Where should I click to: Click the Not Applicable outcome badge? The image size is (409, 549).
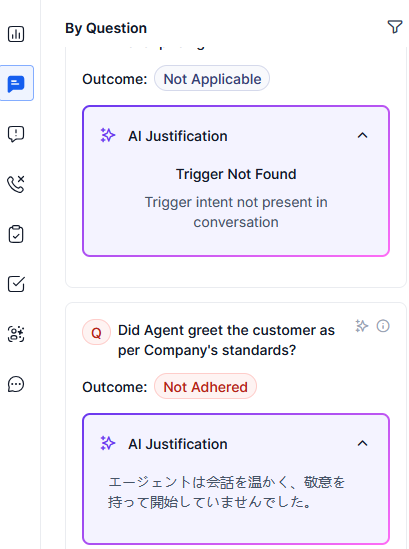point(212,79)
